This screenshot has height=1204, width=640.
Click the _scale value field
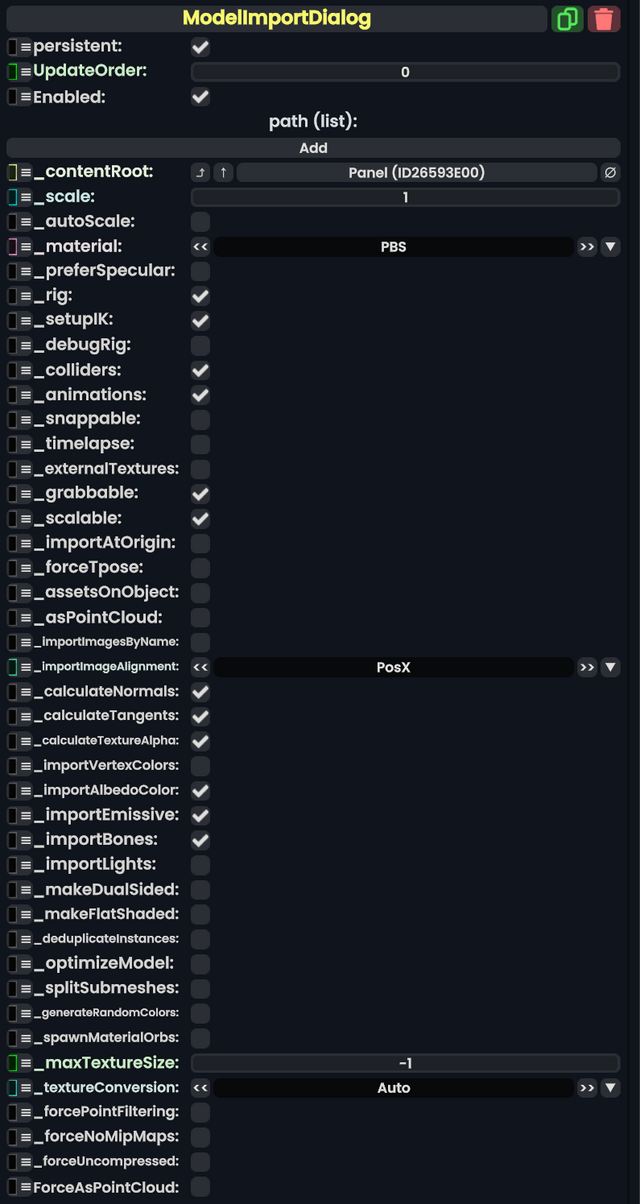(405, 196)
